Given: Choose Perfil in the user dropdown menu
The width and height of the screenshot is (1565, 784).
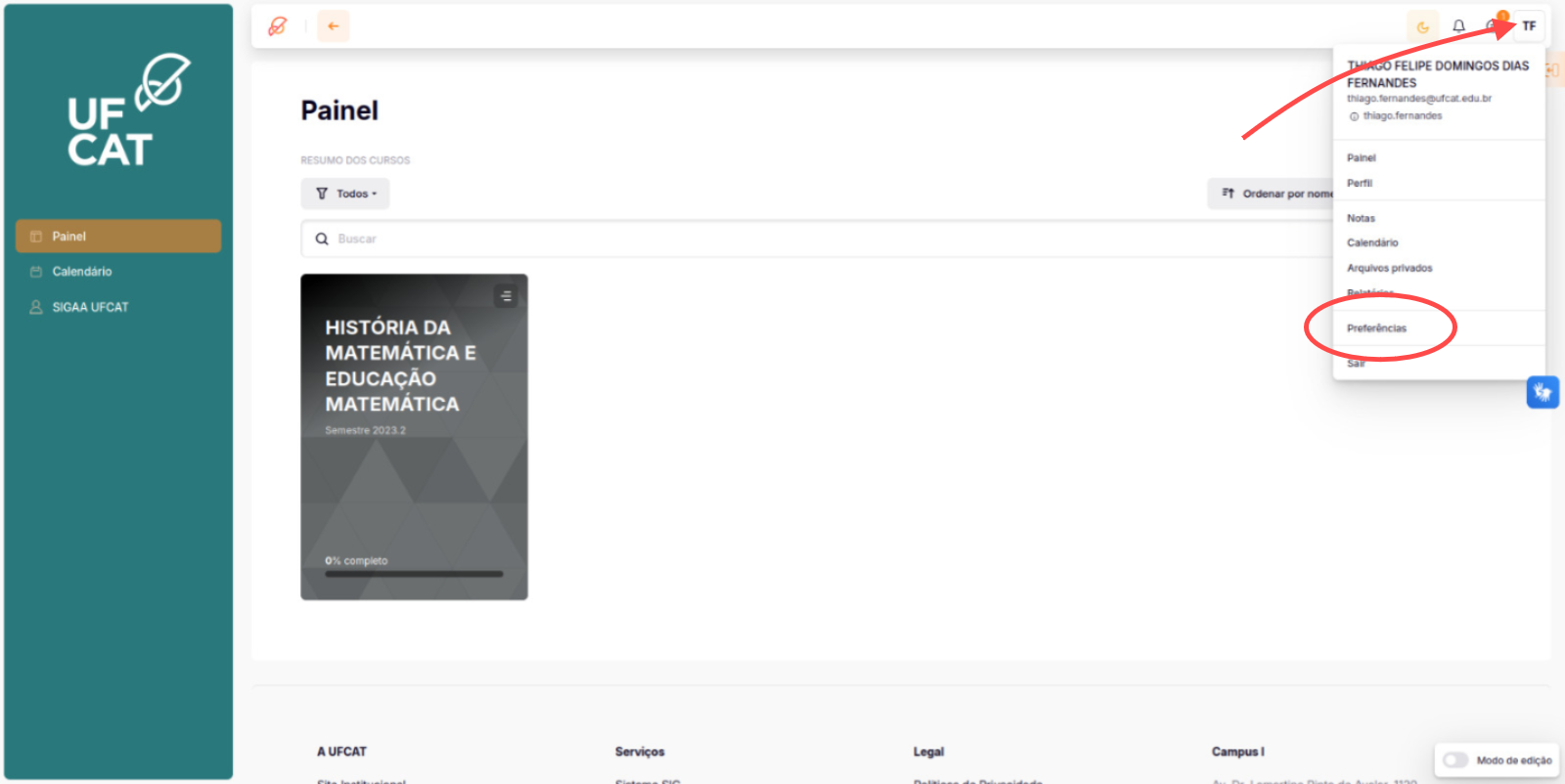Looking at the screenshot, I should click(x=1360, y=183).
